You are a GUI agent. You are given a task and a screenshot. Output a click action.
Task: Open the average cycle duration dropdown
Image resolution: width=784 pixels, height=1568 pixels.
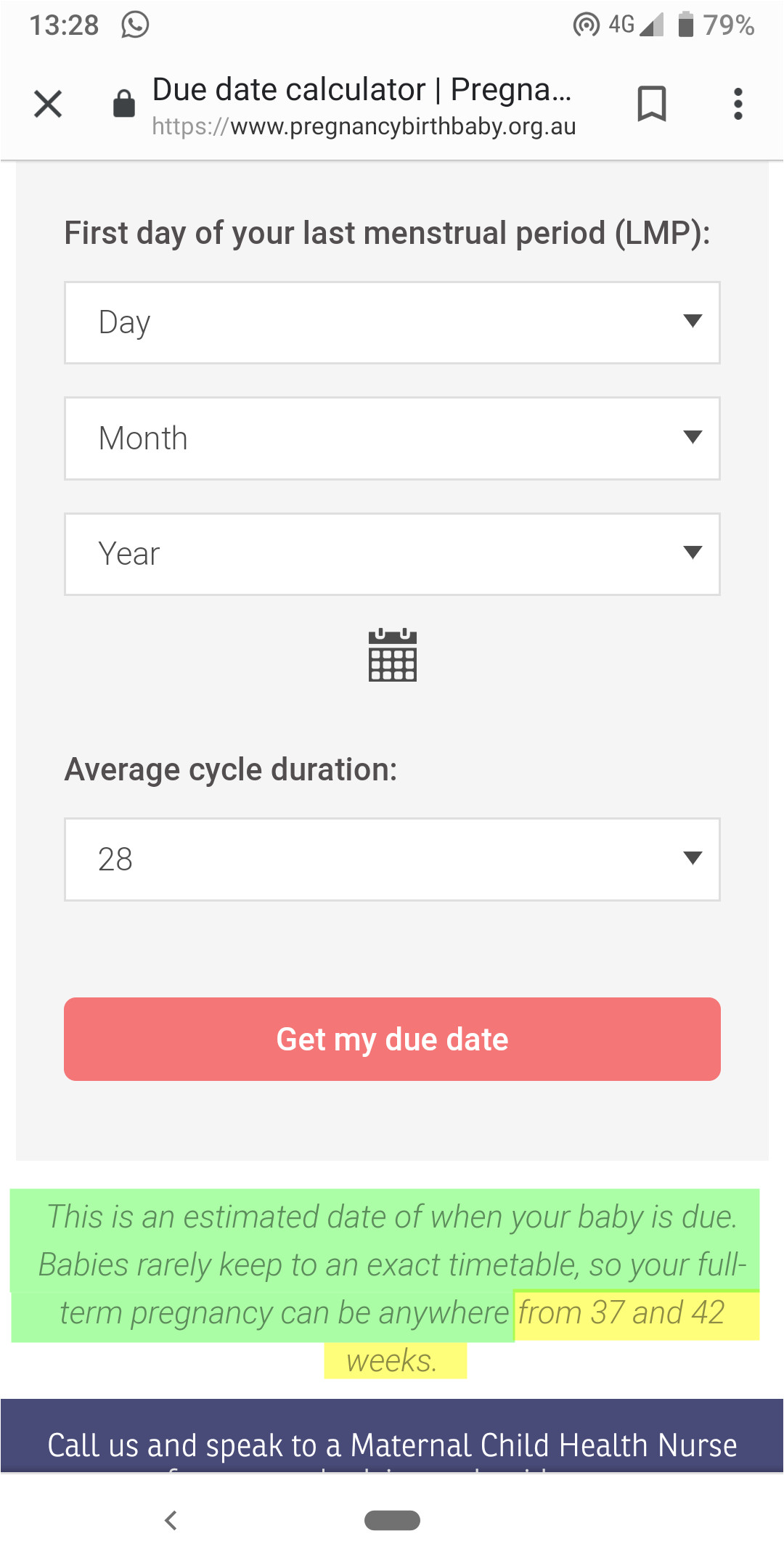click(x=392, y=859)
